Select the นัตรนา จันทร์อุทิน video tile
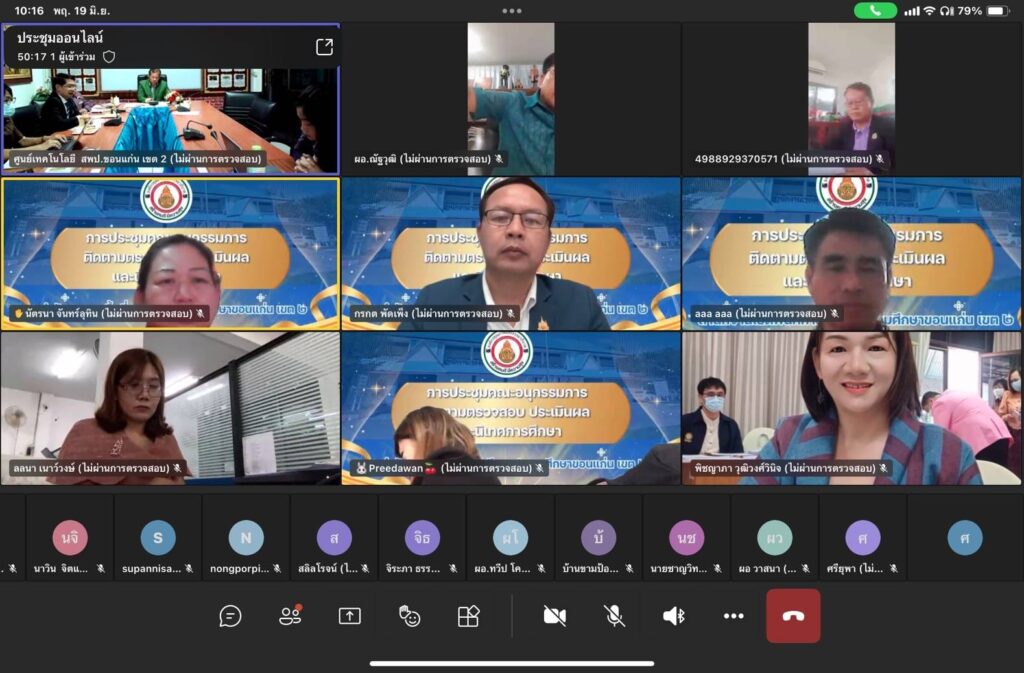The image size is (1024, 673). pos(170,254)
